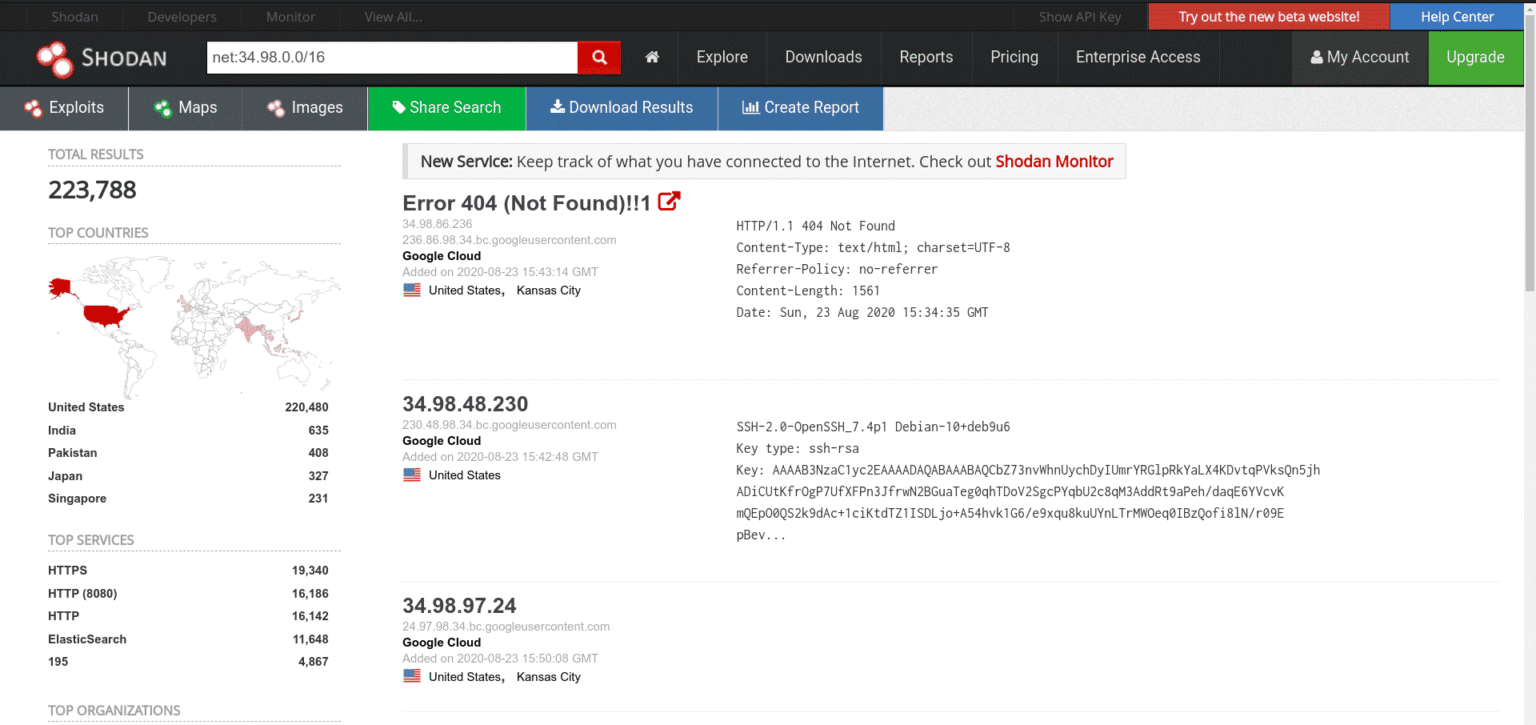1536x725 pixels.
Task: Click the Shodan Monitor link in the notice
Action: [x=1053, y=160]
